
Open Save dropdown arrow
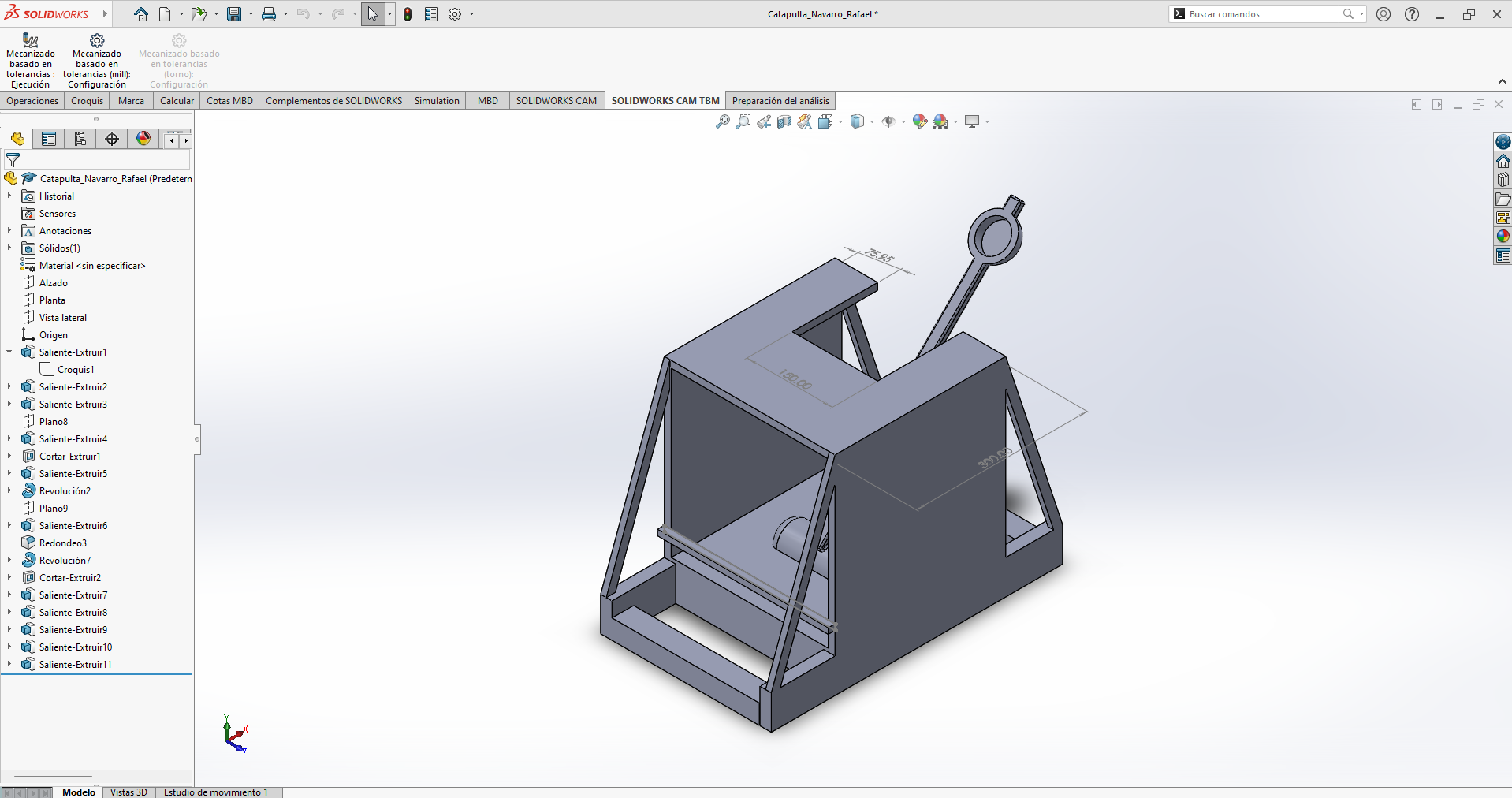pyautogui.click(x=251, y=14)
